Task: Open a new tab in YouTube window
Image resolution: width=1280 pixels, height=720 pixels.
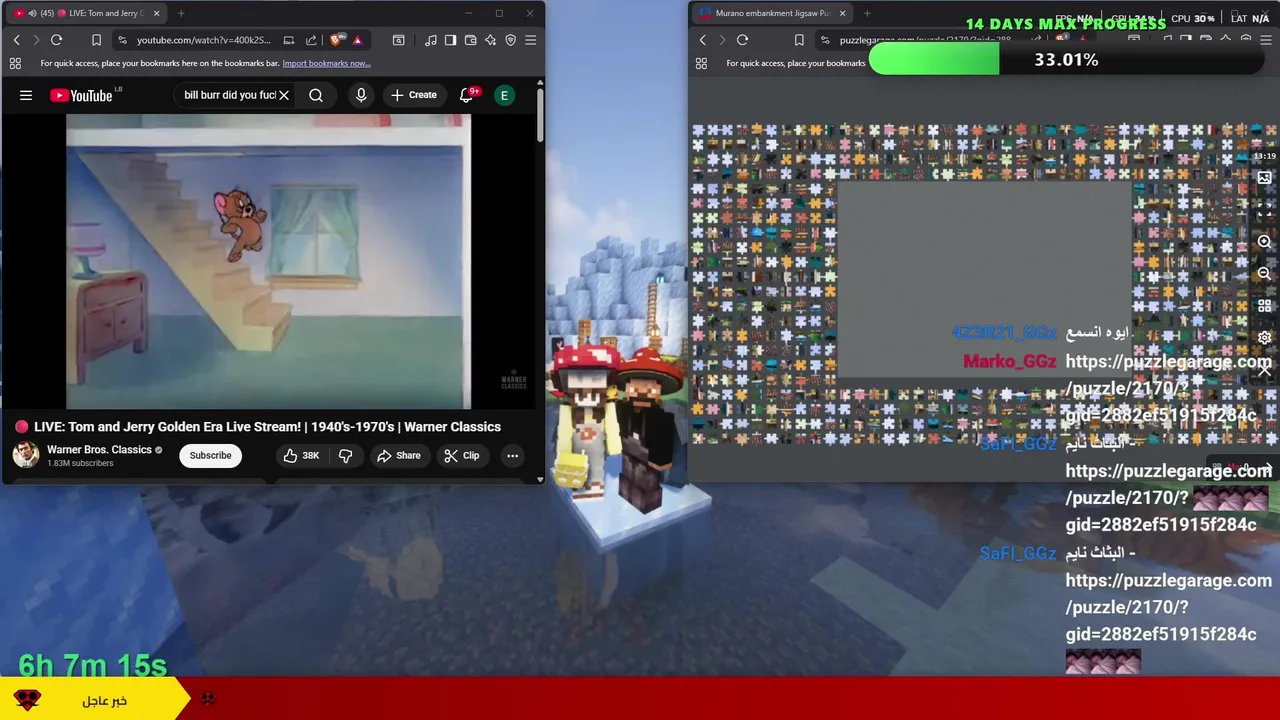Action: click(x=181, y=13)
